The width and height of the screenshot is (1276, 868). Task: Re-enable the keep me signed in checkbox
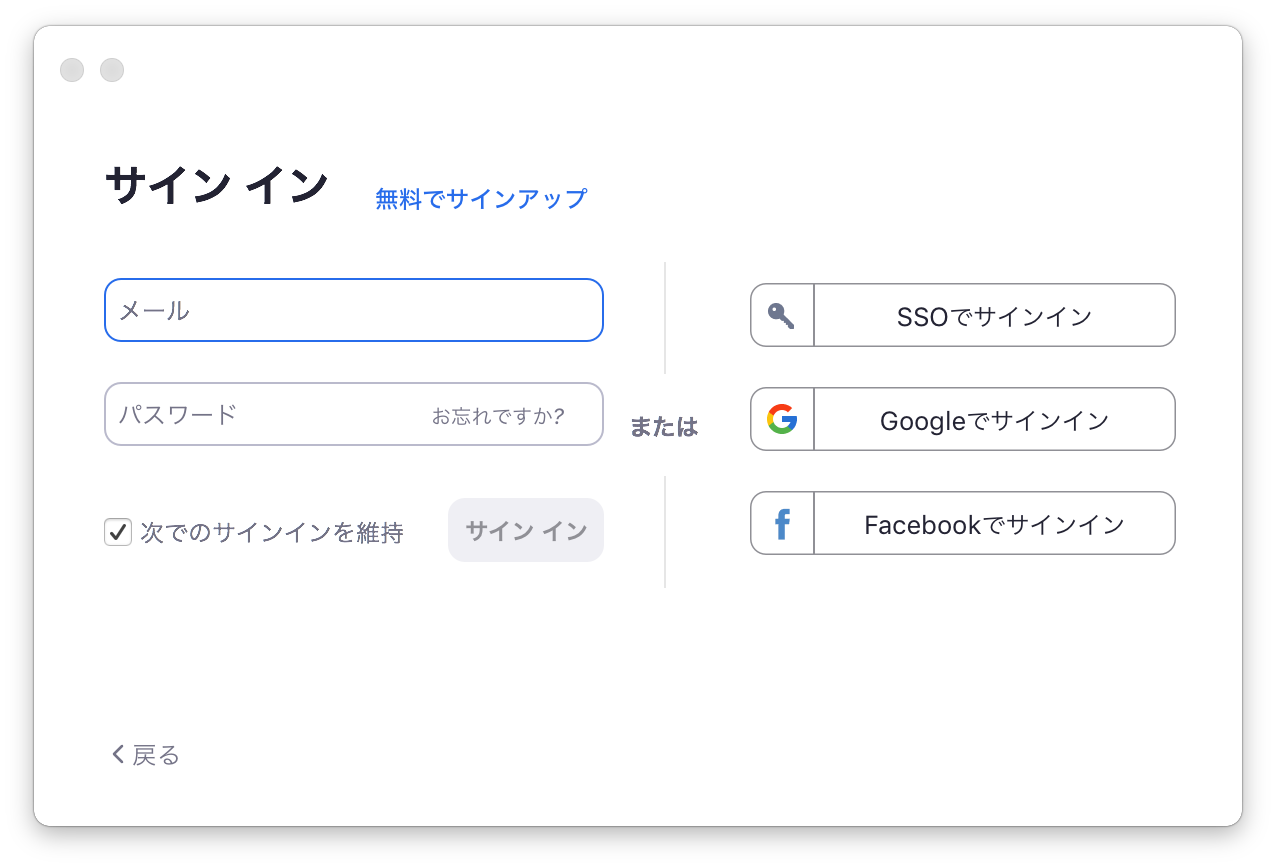pos(118,532)
